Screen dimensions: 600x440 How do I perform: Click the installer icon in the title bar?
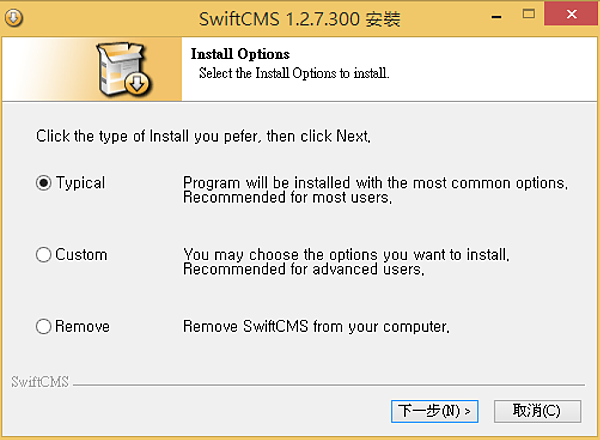[x=14, y=18]
